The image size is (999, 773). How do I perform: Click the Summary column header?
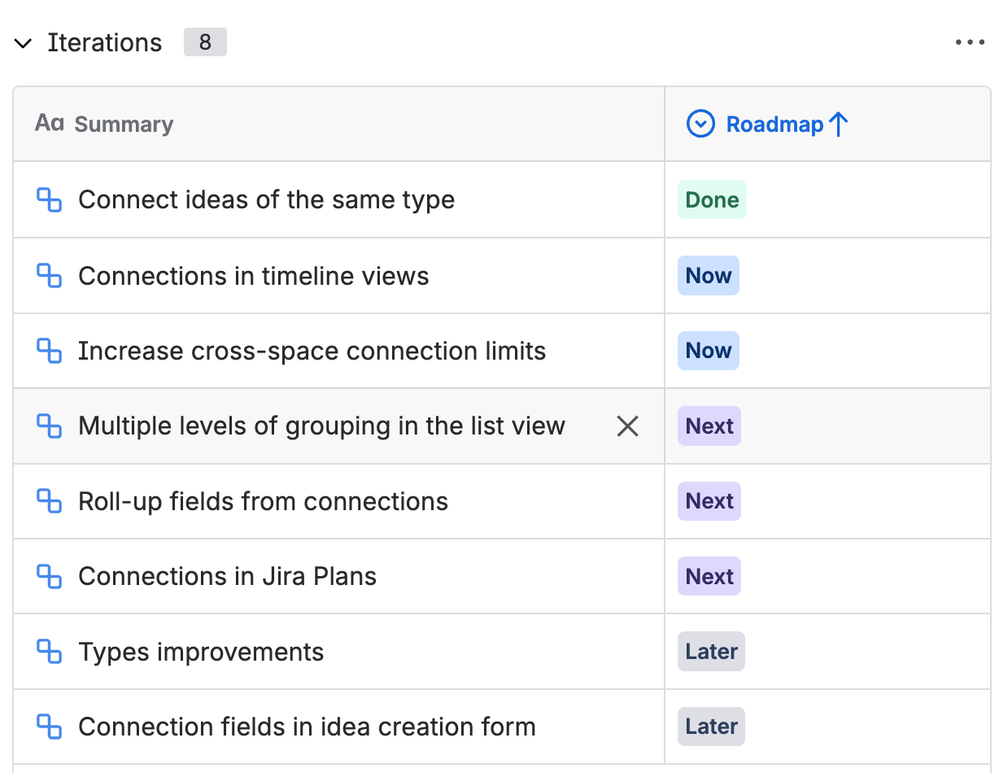[x=123, y=124]
